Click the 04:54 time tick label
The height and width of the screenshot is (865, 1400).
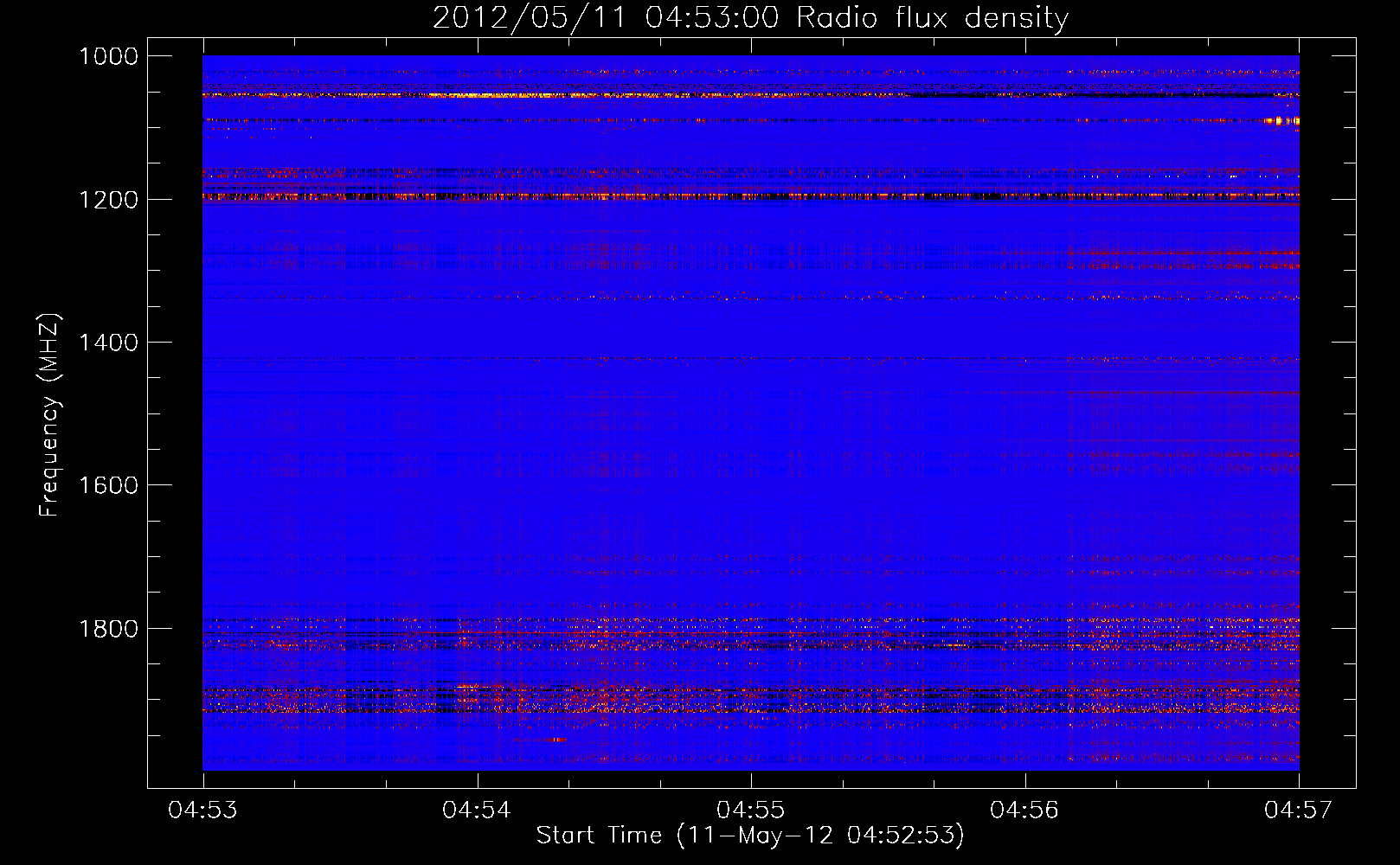tap(478, 810)
